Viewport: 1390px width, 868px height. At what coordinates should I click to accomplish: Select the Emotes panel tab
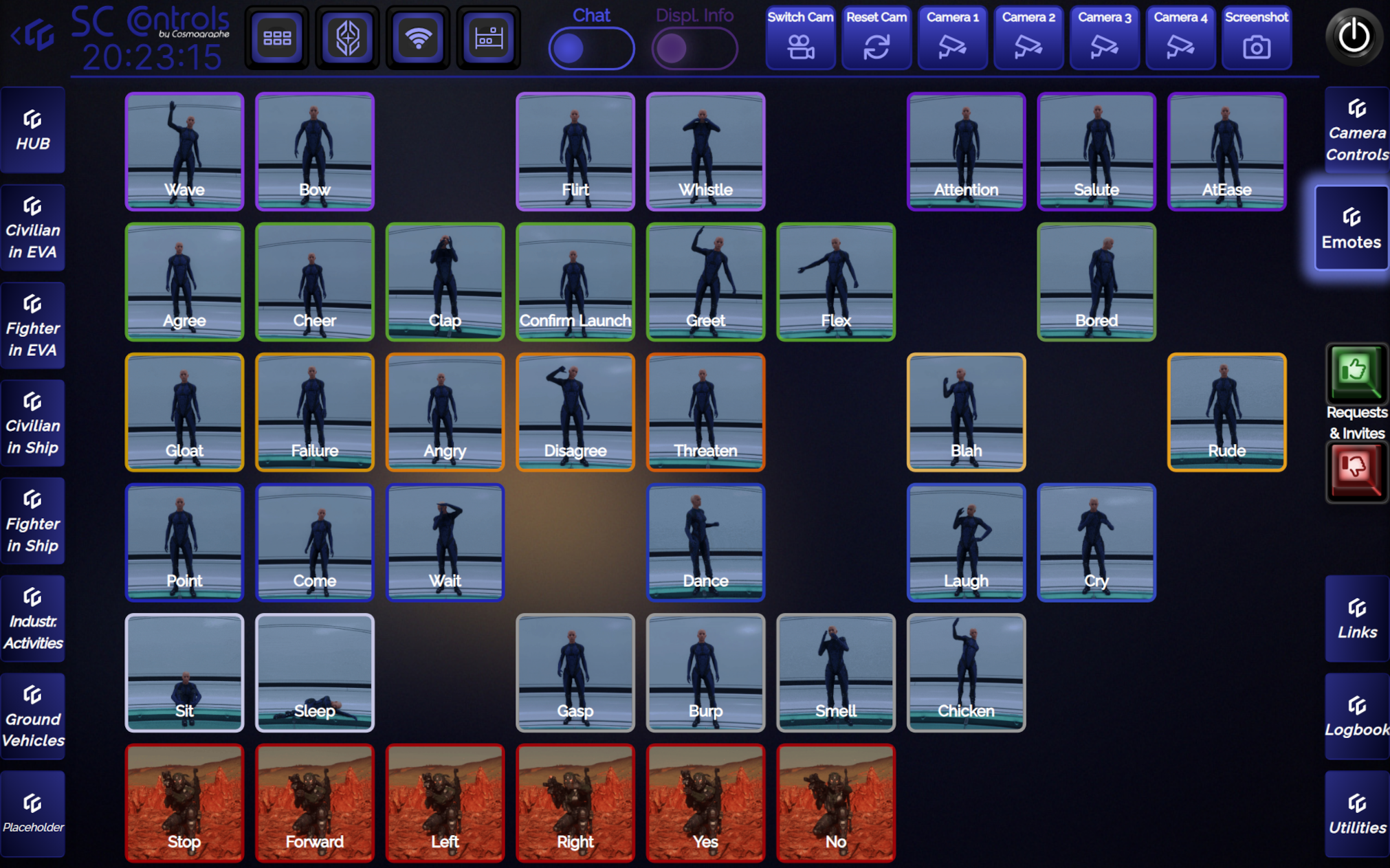click(x=1352, y=227)
